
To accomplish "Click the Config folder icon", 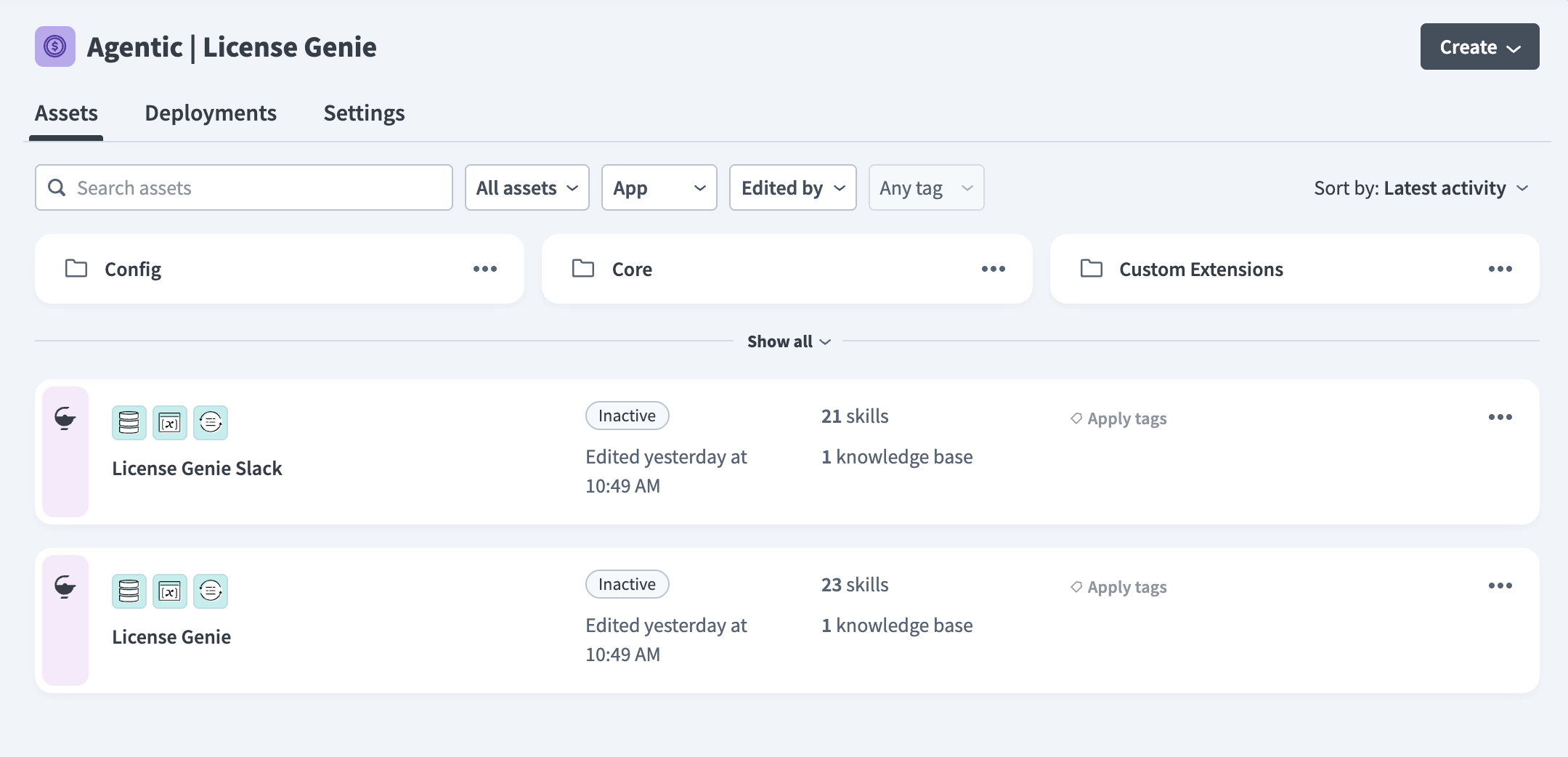I will [76, 269].
